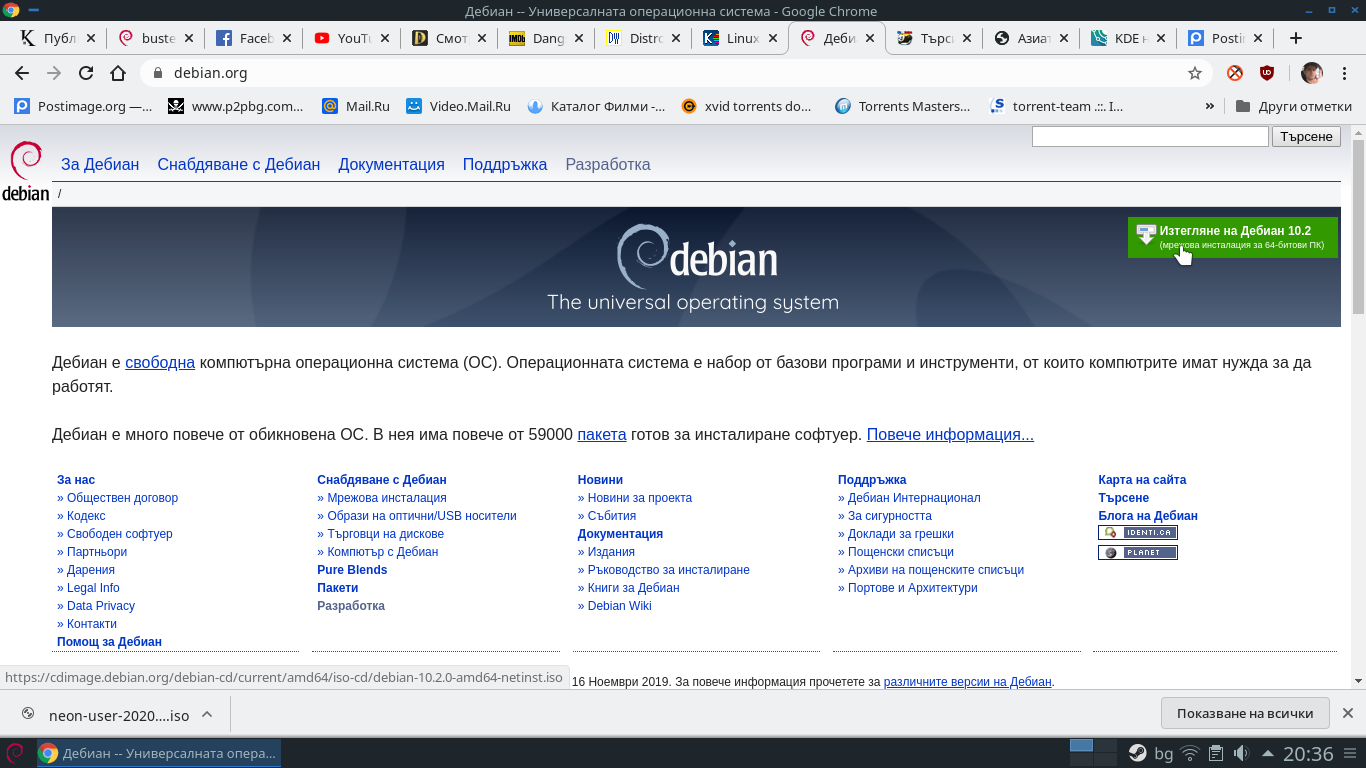Screen dimensions: 1366x768
Task: Bookmark this page with the star icon
Action: pyautogui.click(x=1194, y=73)
